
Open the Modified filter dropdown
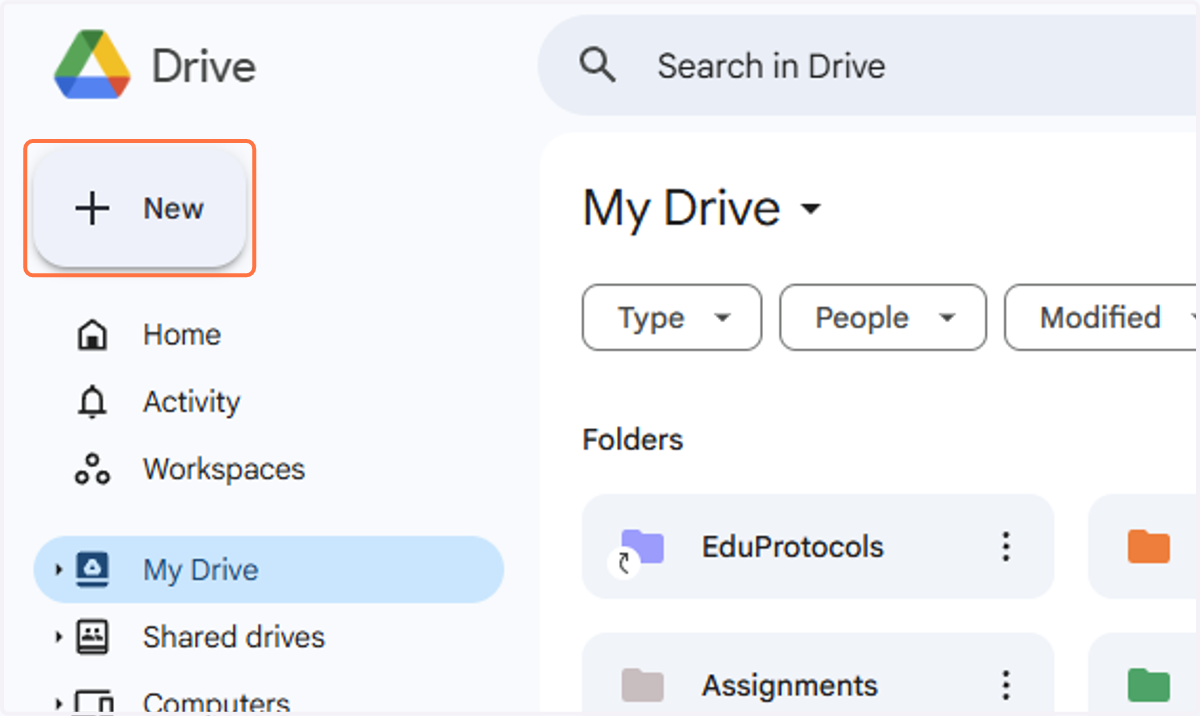coord(1102,318)
